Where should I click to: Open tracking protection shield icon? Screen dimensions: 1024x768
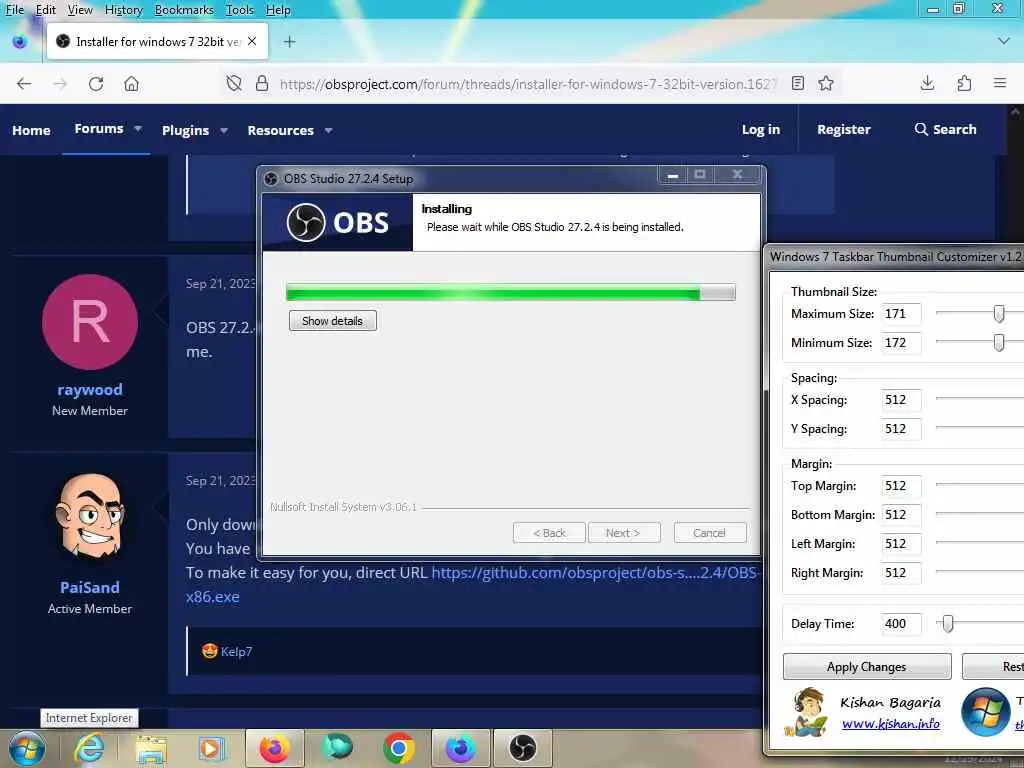[234, 84]
